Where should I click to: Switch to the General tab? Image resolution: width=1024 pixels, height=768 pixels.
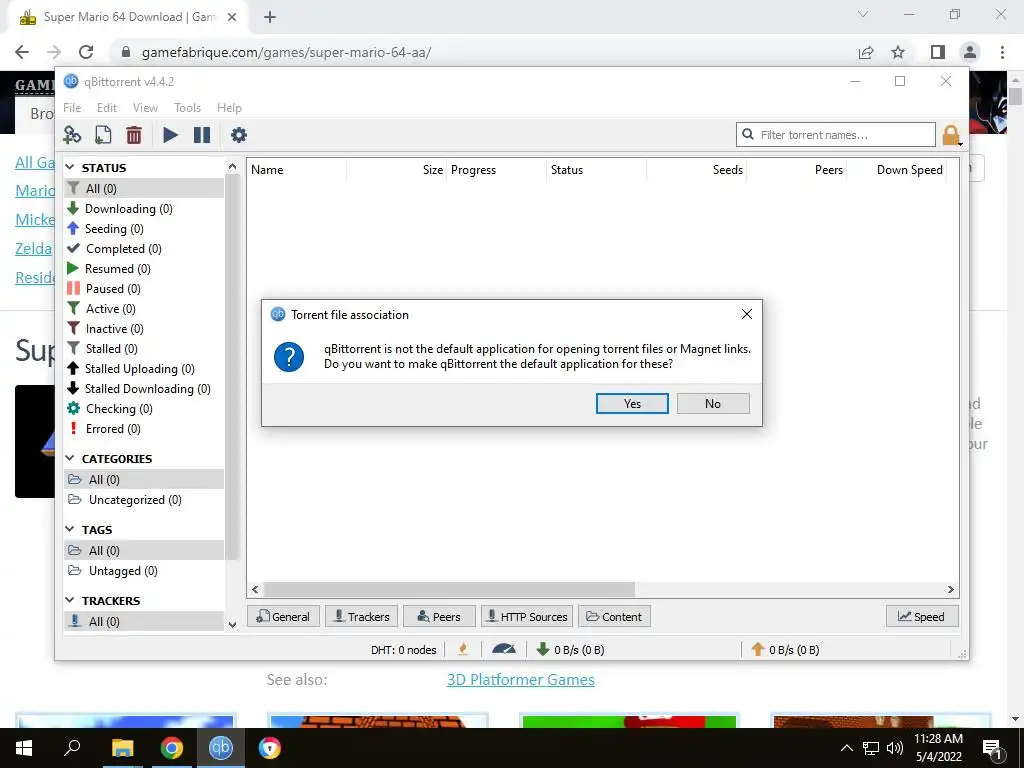click(x=283, y=616)
